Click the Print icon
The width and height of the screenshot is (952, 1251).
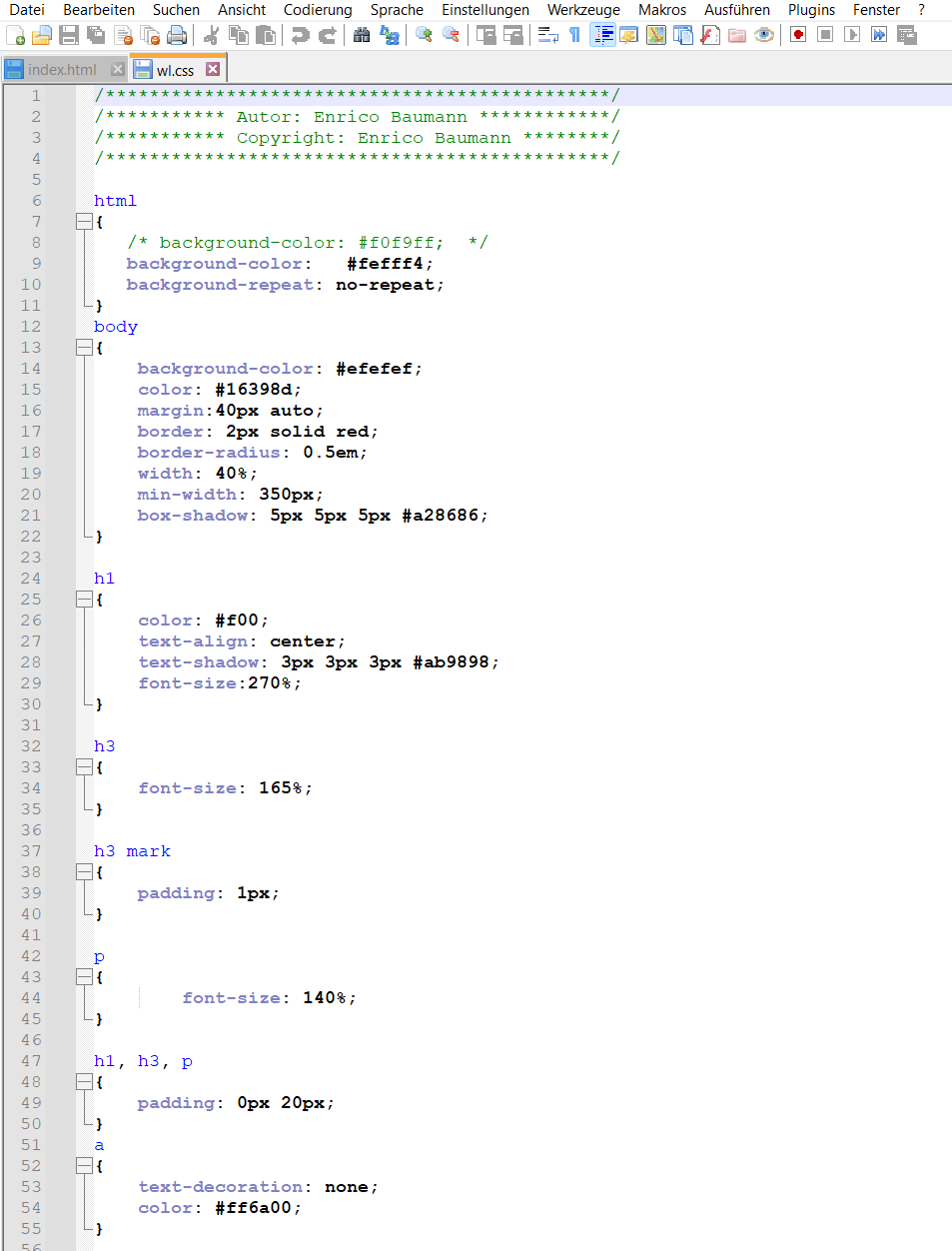pyautogui.click(x=179, y=34)
